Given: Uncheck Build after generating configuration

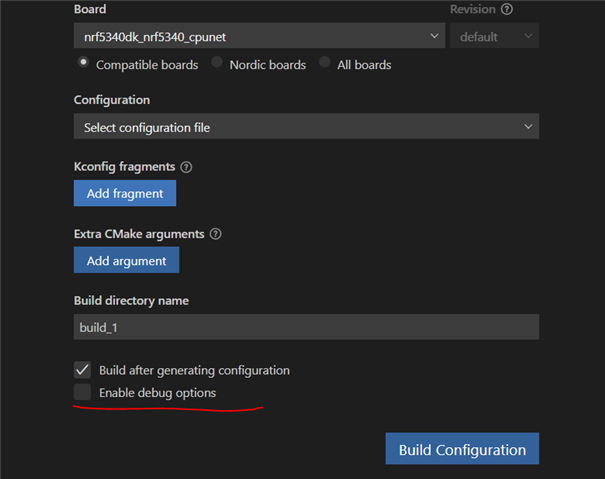Looking at the screenshot, I should point(83,370).
